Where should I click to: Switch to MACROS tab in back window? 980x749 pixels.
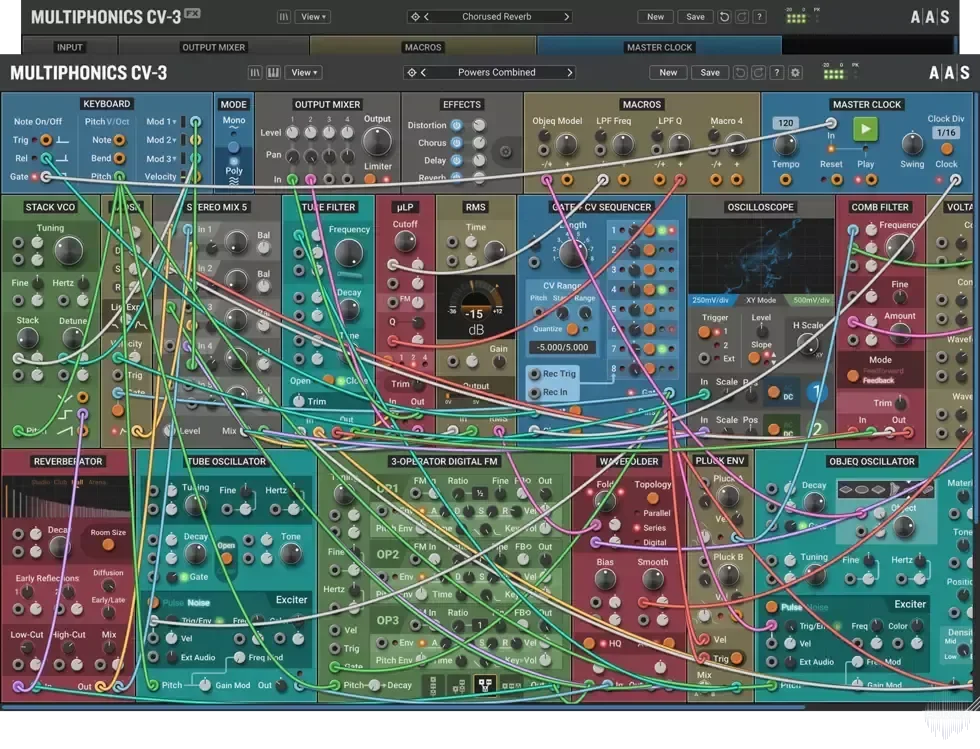(x=423, y=47)
